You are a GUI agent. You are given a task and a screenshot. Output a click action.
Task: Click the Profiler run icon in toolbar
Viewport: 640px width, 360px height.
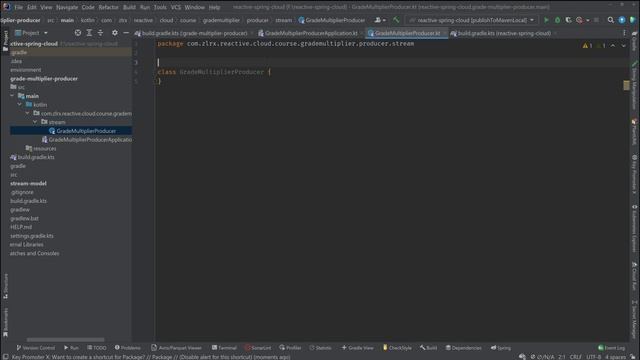[579, 20]
